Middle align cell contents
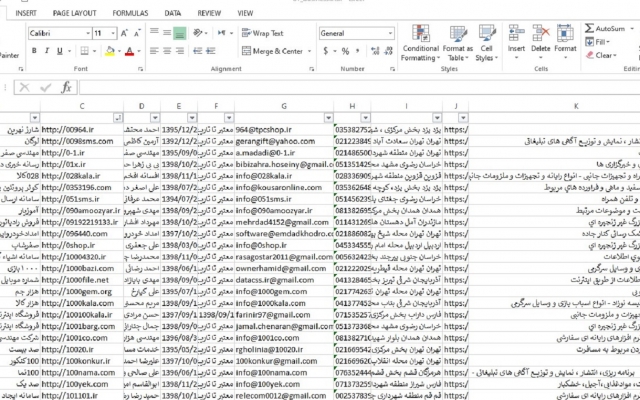Screen dimensions: 640x400 pos(167,33)
